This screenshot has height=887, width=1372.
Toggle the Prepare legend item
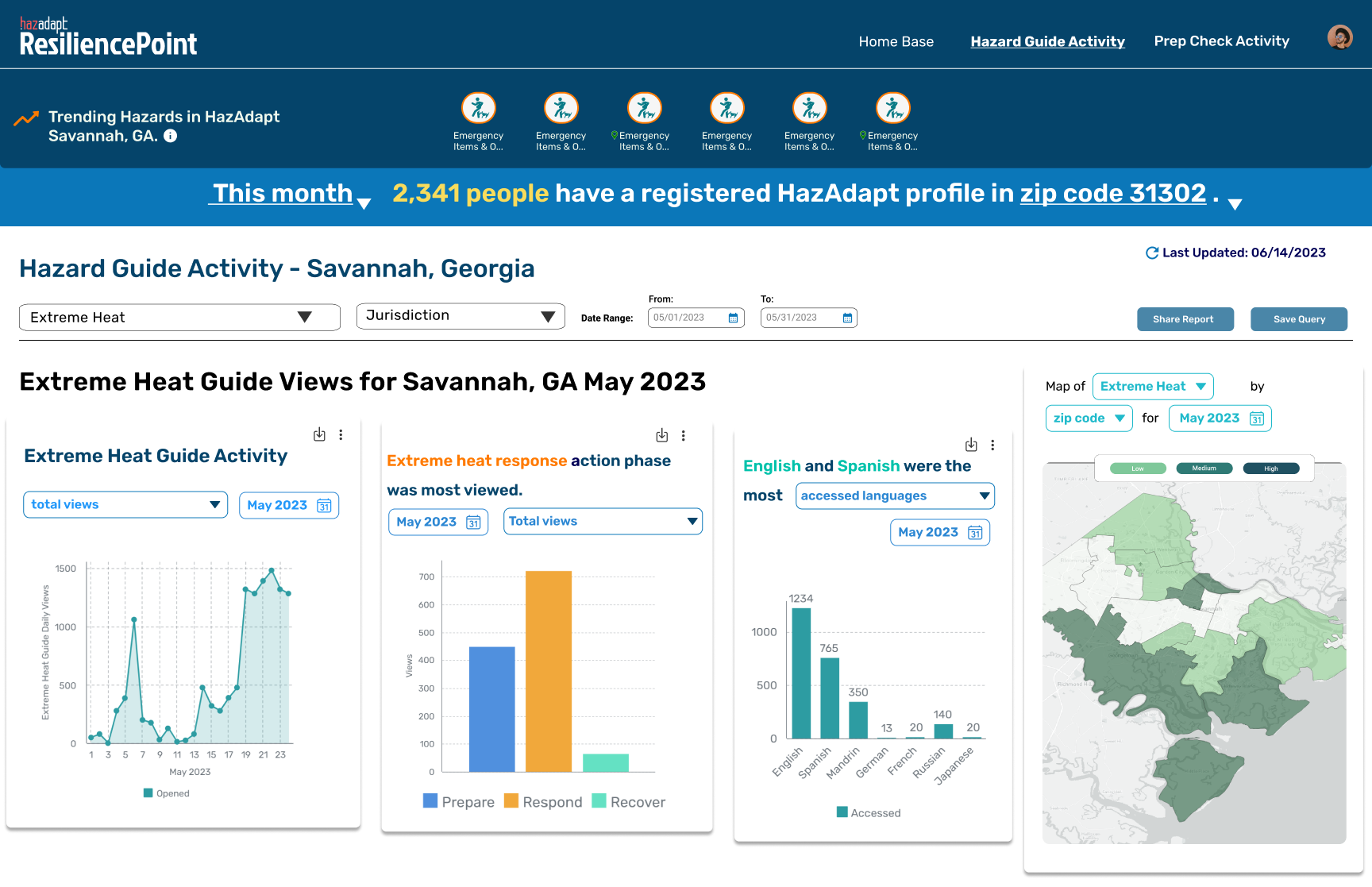pyautogui.click(x=458, y=801)
